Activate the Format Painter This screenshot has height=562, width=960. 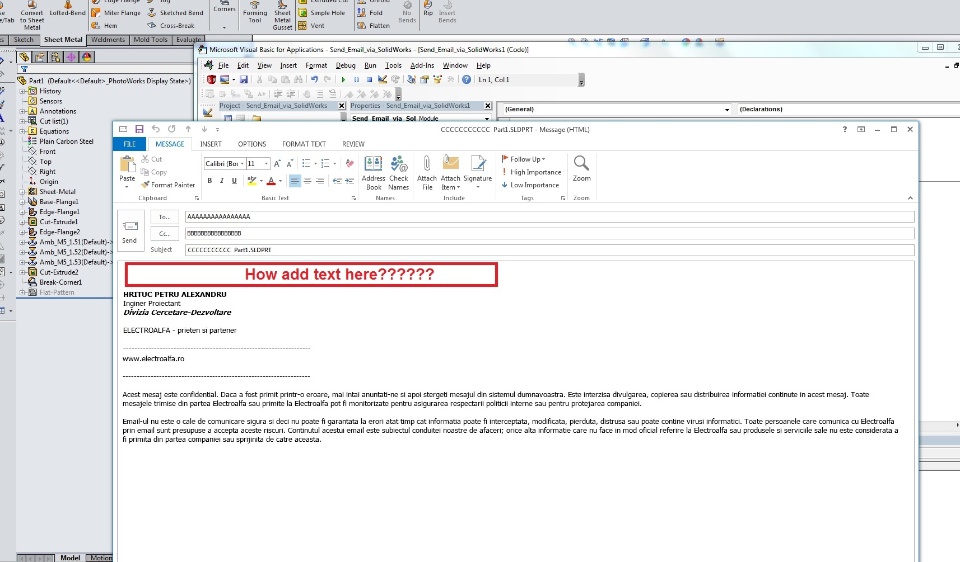tap(168, 184)
